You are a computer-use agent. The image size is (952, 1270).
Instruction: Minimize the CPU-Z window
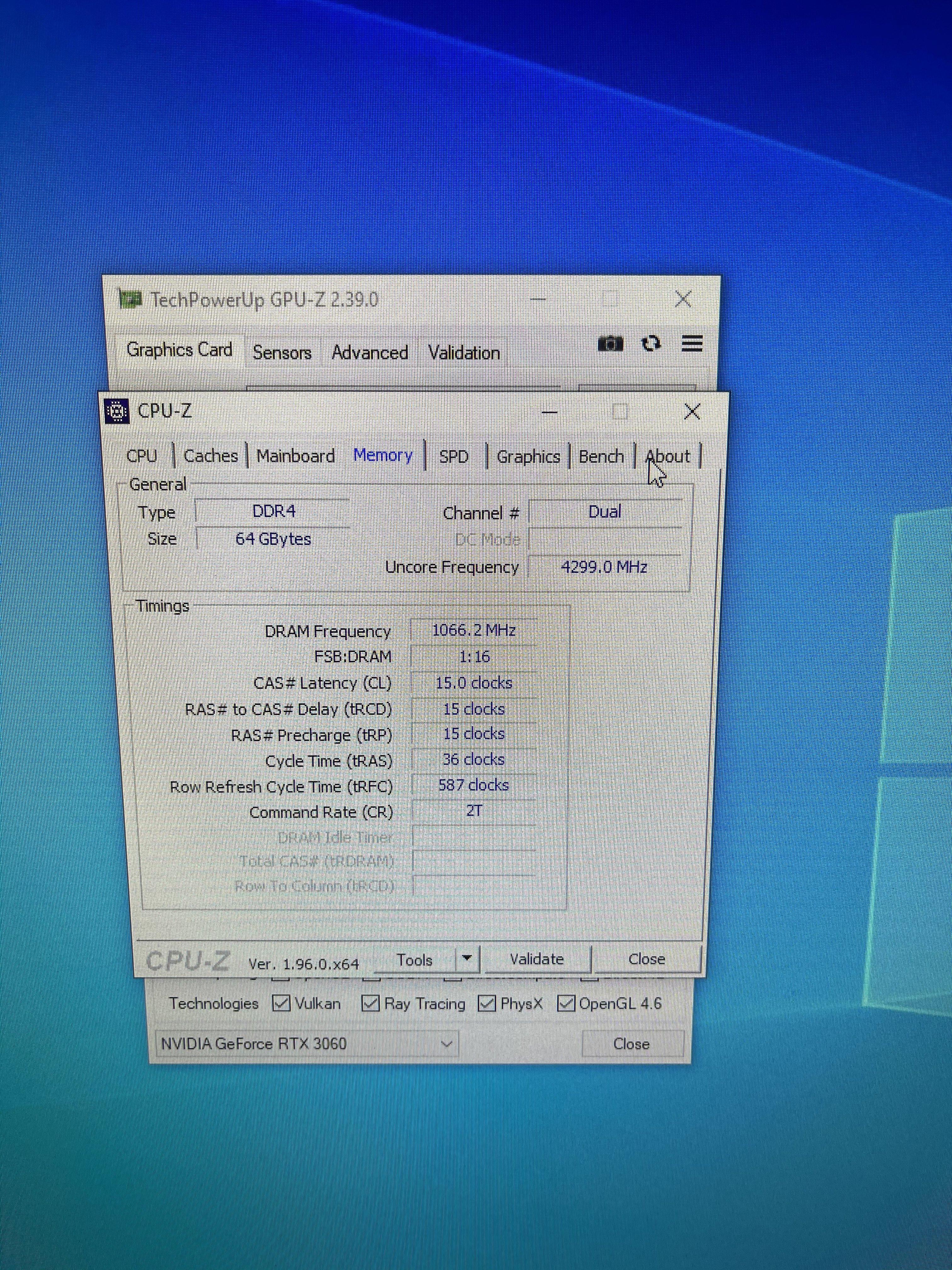pos(550,412)
